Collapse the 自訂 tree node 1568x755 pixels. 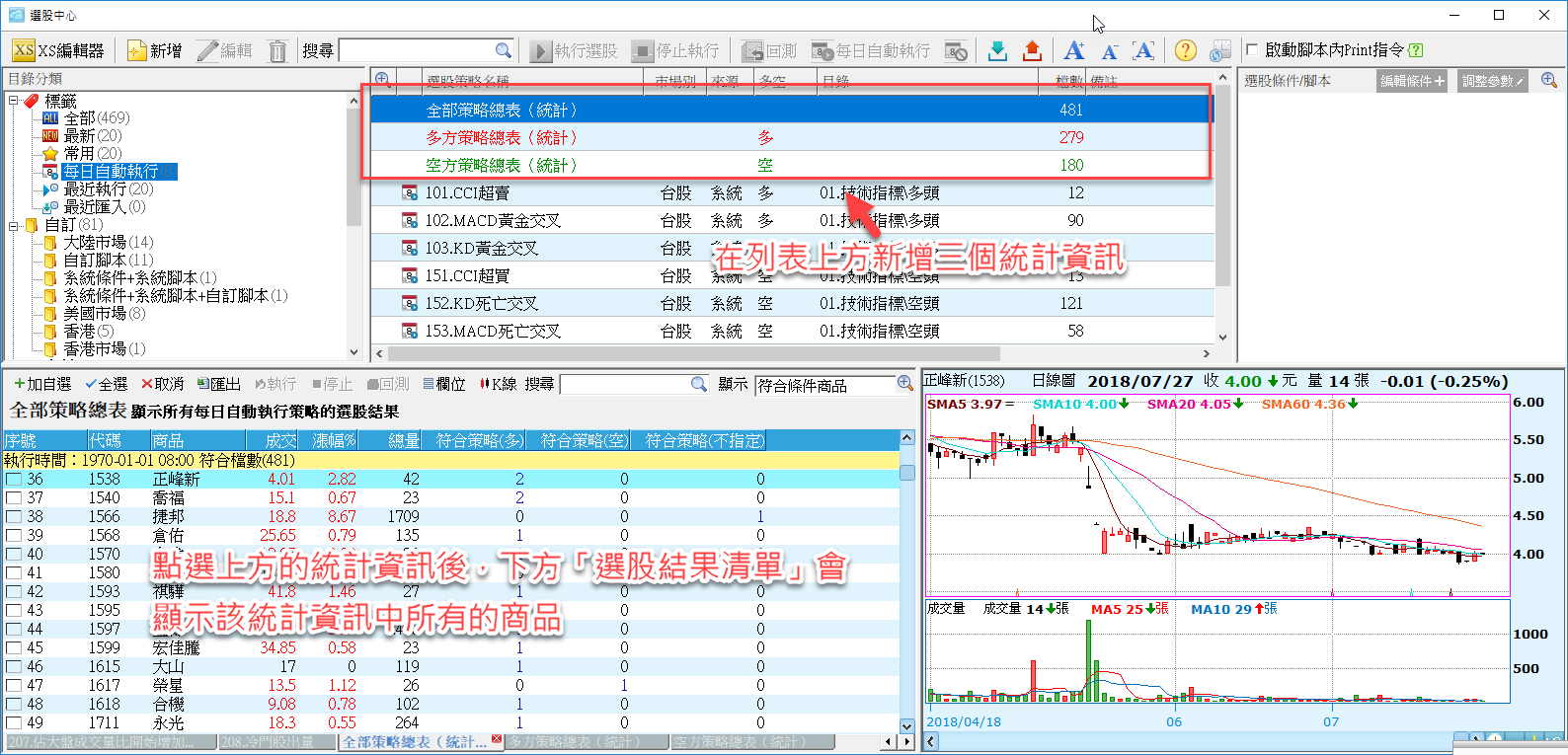14,225
